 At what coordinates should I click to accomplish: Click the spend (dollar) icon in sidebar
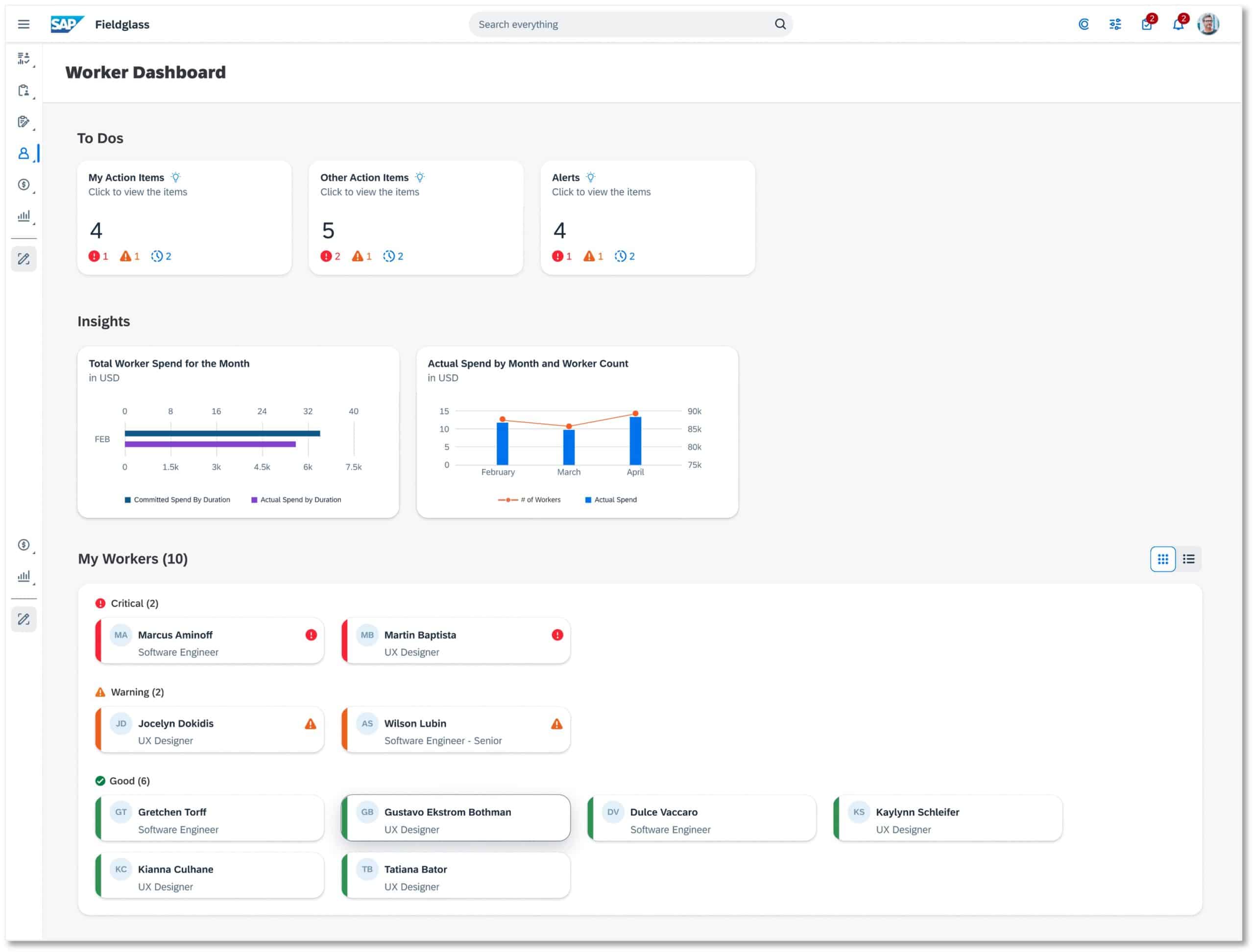pyautogui.click(x=24, y=185)
